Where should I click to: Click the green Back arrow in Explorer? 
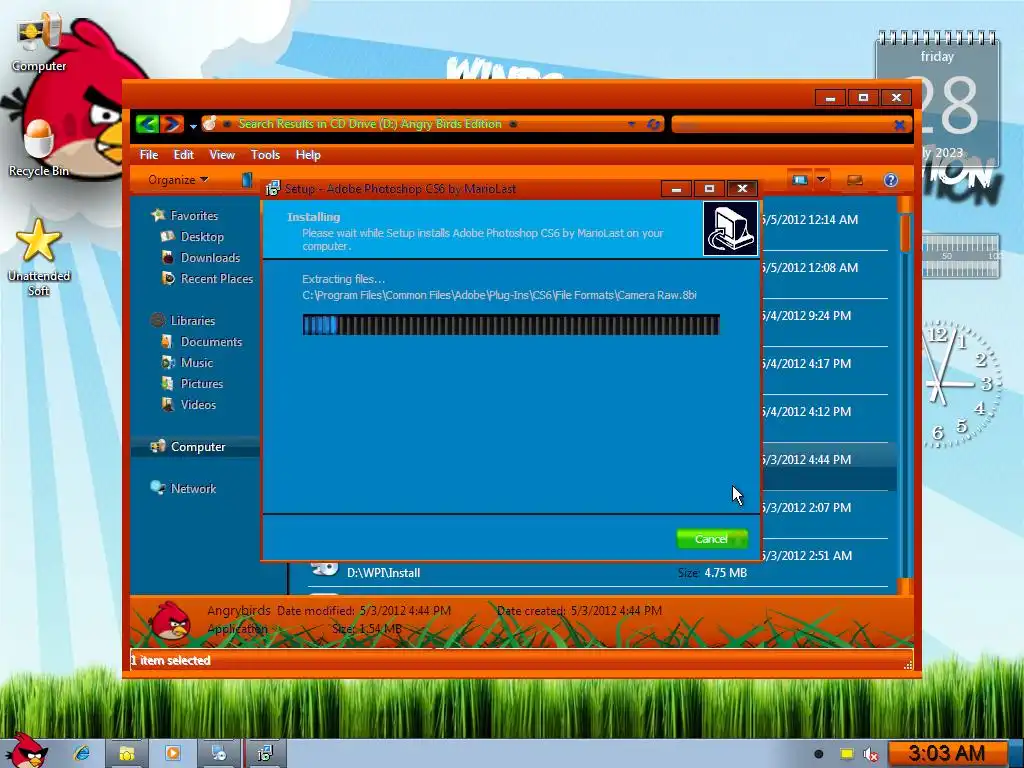148,123
